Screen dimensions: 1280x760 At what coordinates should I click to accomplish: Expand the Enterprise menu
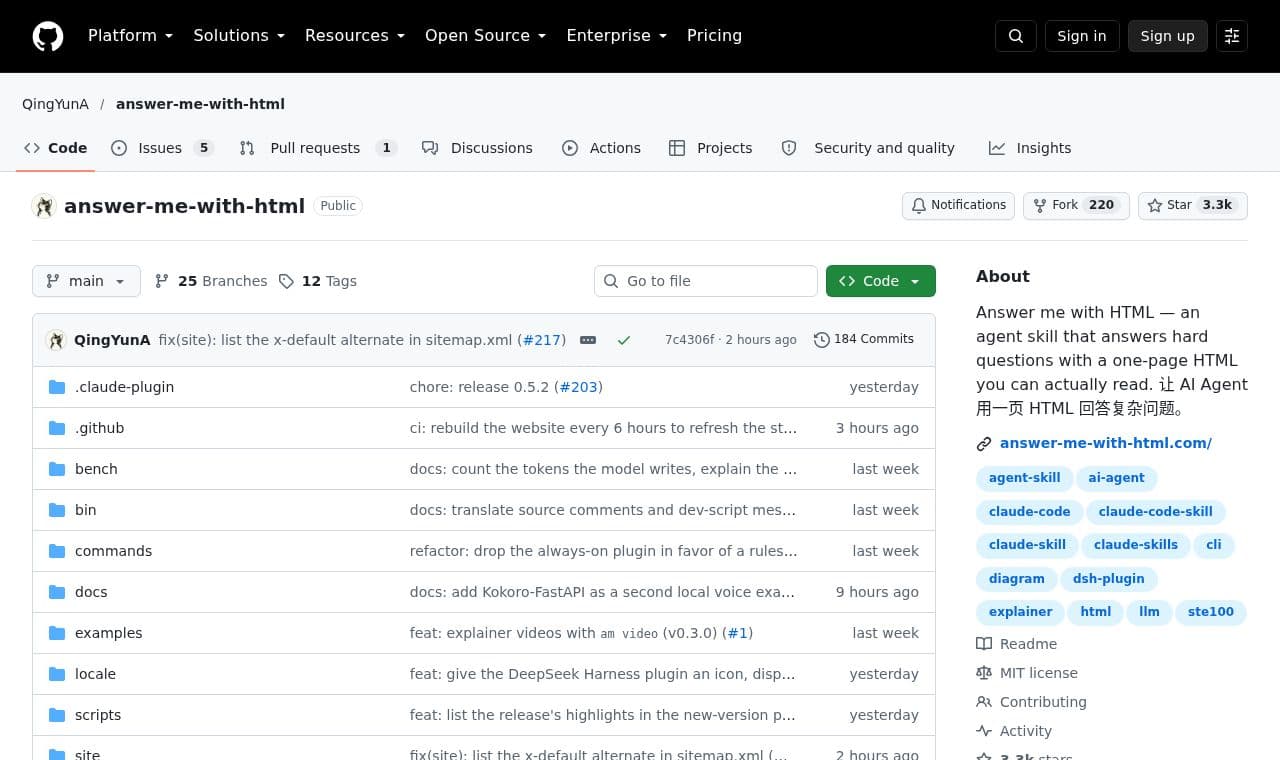coord(616,36)
